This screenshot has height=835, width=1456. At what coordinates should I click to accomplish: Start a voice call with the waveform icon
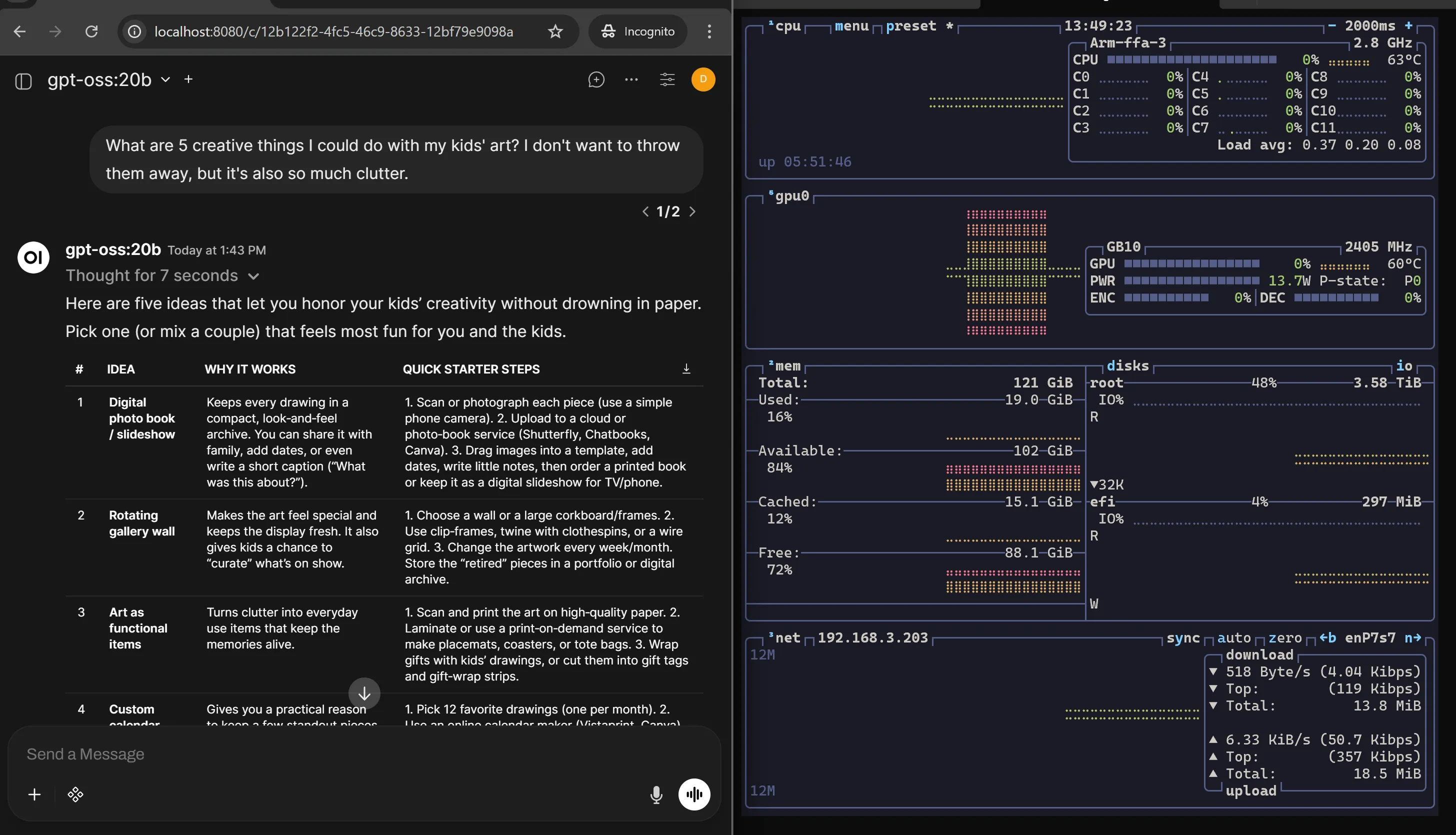click(x=694, y=795)
